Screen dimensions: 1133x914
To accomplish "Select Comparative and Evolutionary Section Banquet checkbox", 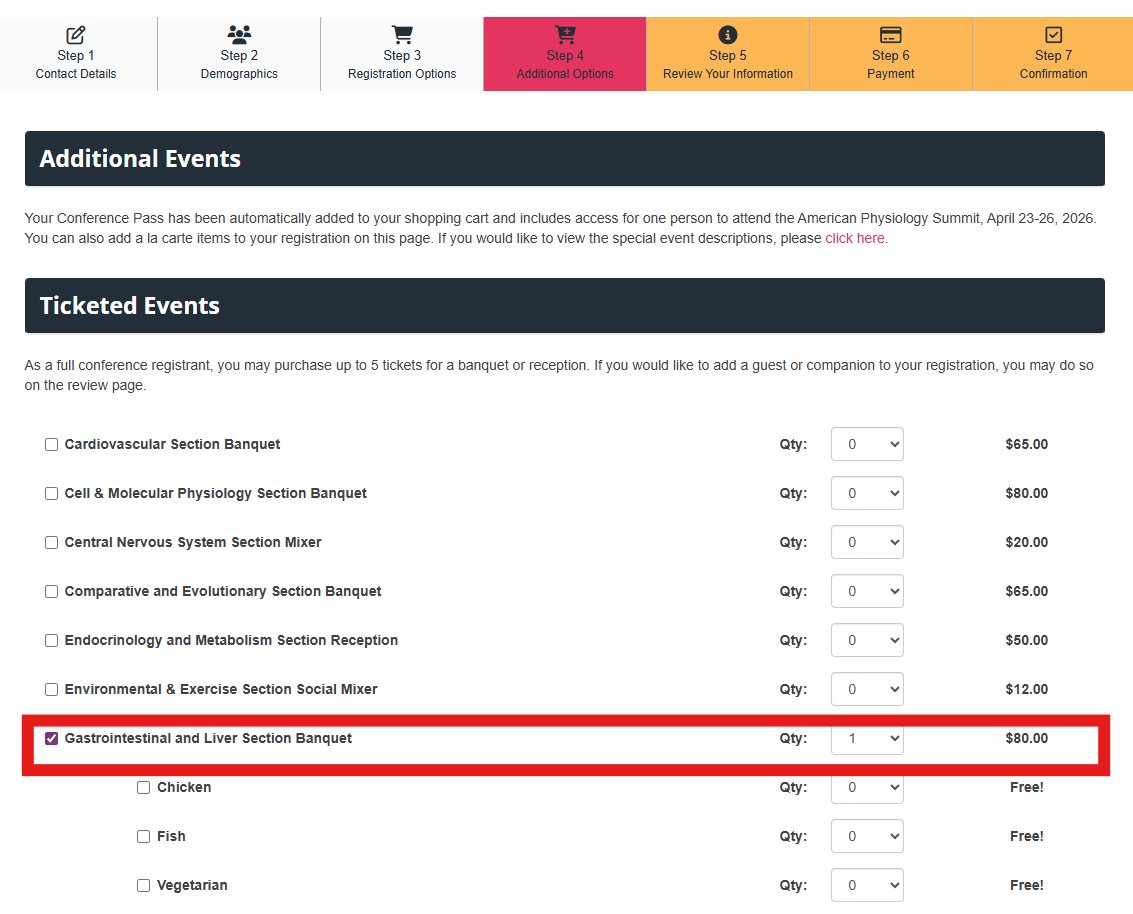I will click(x=51, y=592).
